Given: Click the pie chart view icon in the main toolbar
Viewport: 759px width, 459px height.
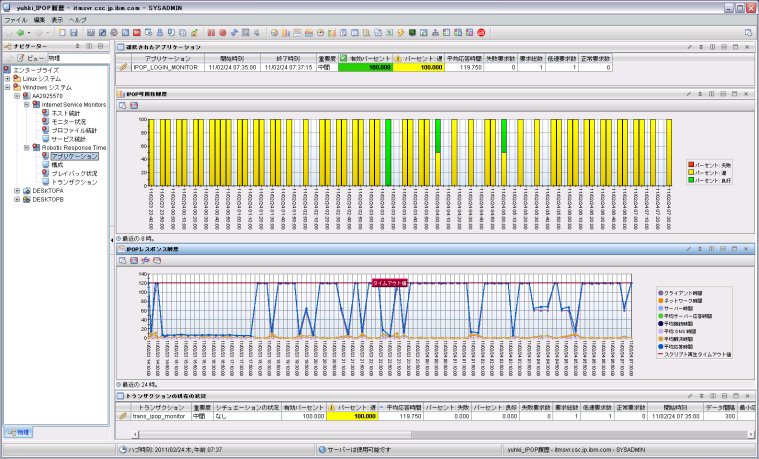Looking at the screenshot, I should [274, 33].
